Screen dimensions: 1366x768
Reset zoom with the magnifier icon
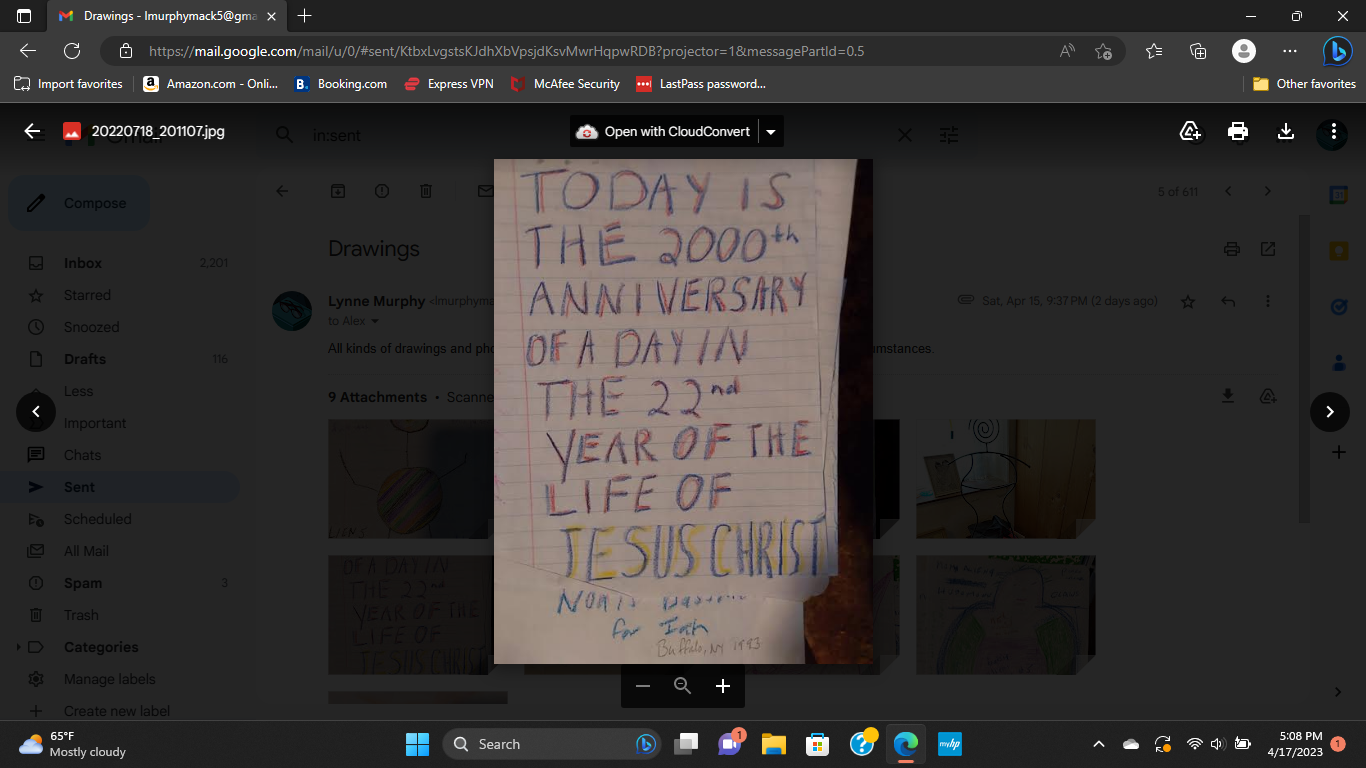click(683, 686)
